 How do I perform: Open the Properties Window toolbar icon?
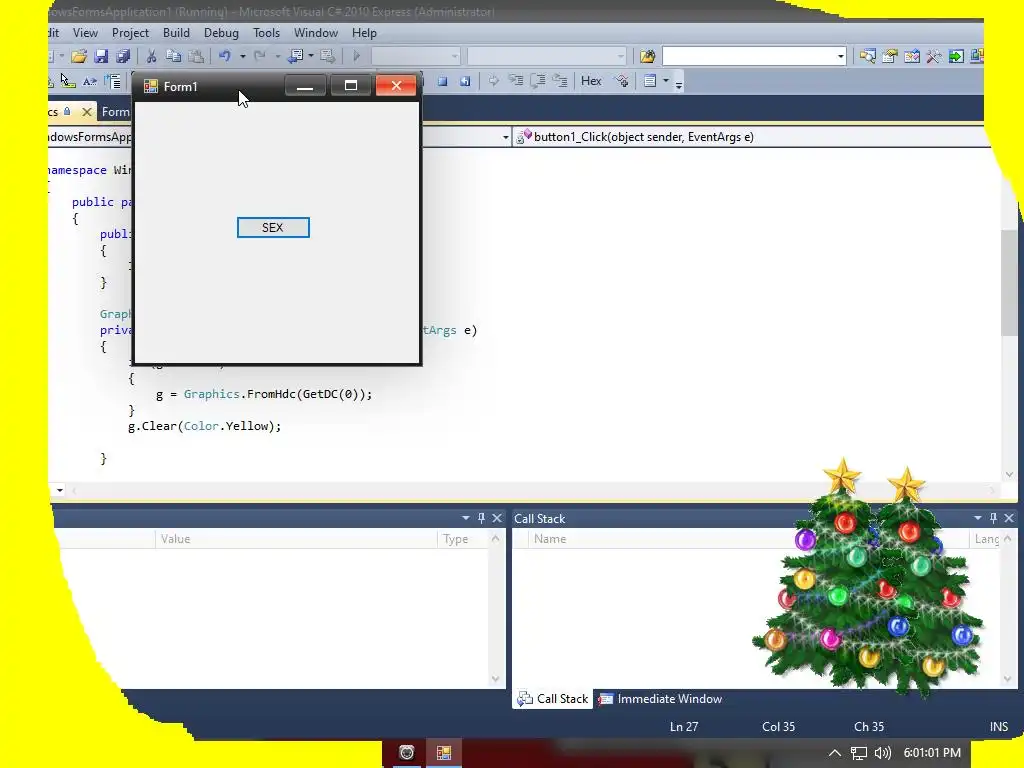coord(889,56)
